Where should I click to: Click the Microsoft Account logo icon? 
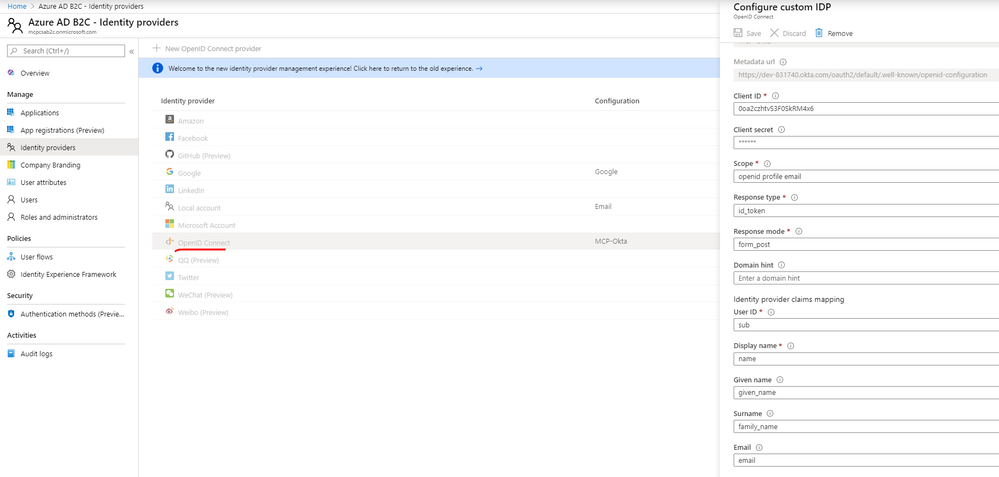click(x=169, y=224)
